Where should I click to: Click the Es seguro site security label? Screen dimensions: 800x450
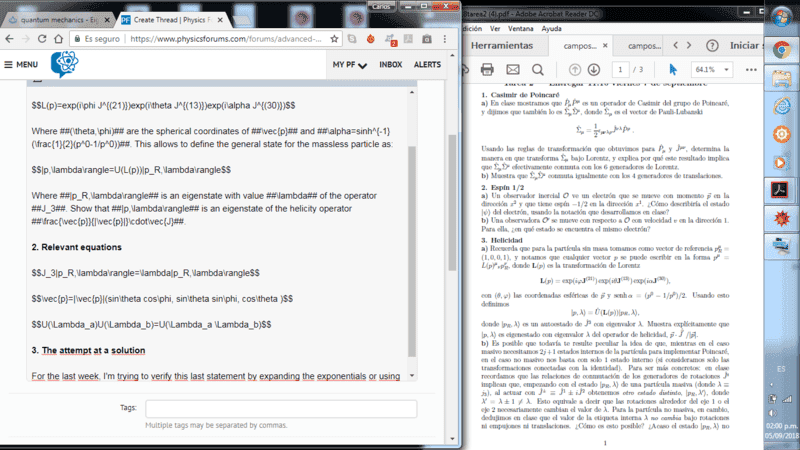pyautogui.click(x=97, y=39)
